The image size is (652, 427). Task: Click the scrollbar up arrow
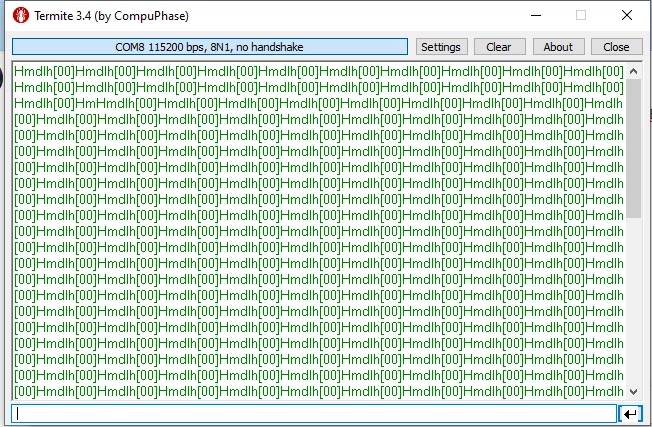[x=634, y=71]
